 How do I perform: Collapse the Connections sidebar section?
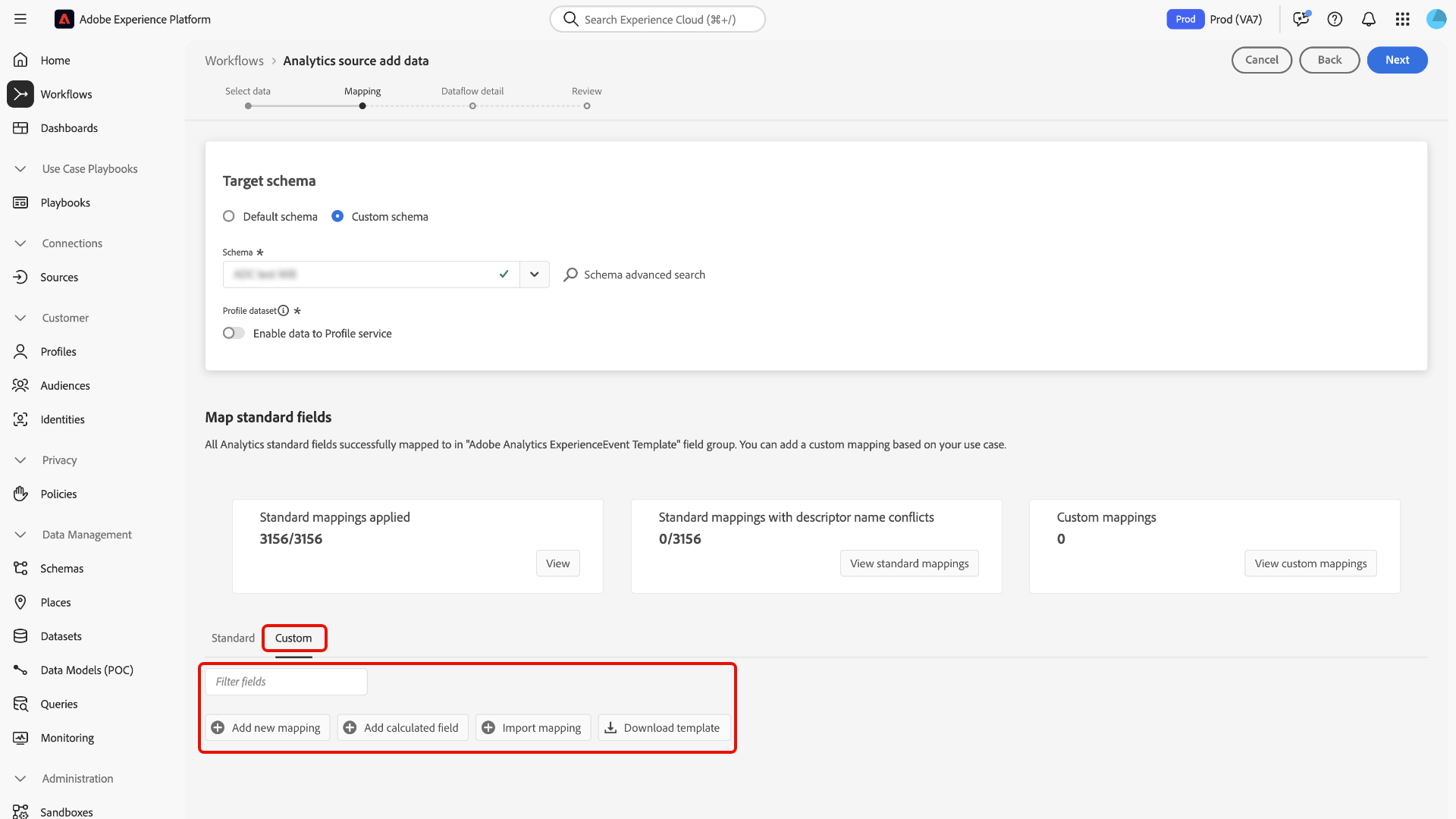[20, 243]
